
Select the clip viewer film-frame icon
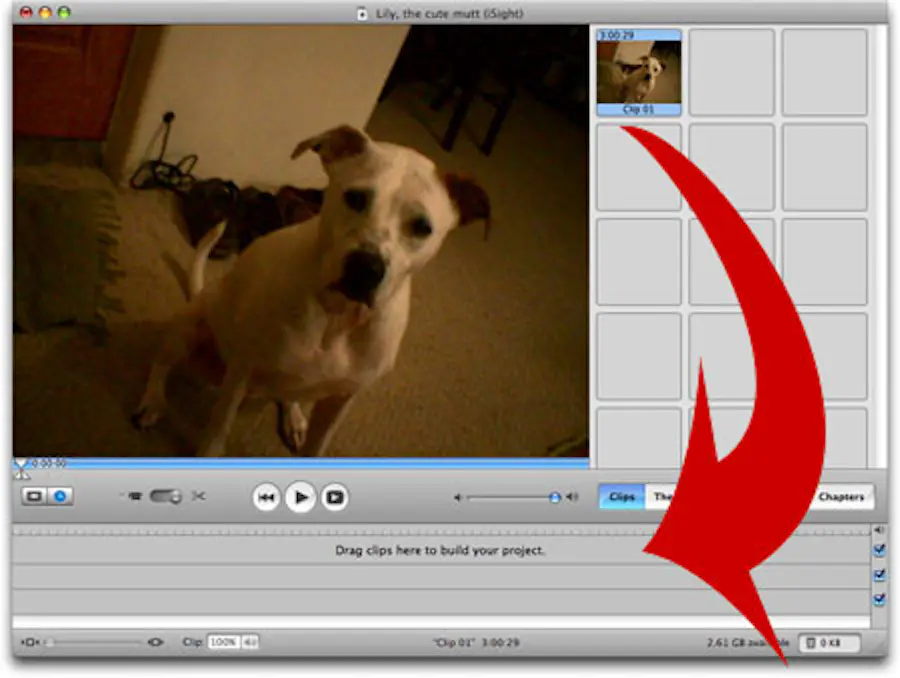point(31,495)
